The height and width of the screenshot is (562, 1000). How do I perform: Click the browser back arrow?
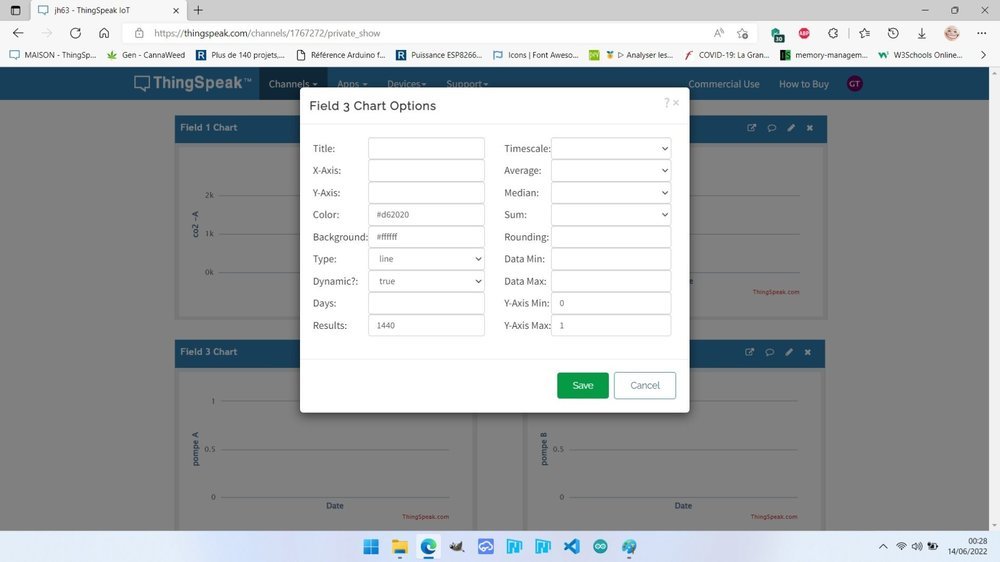pos(18,33)
